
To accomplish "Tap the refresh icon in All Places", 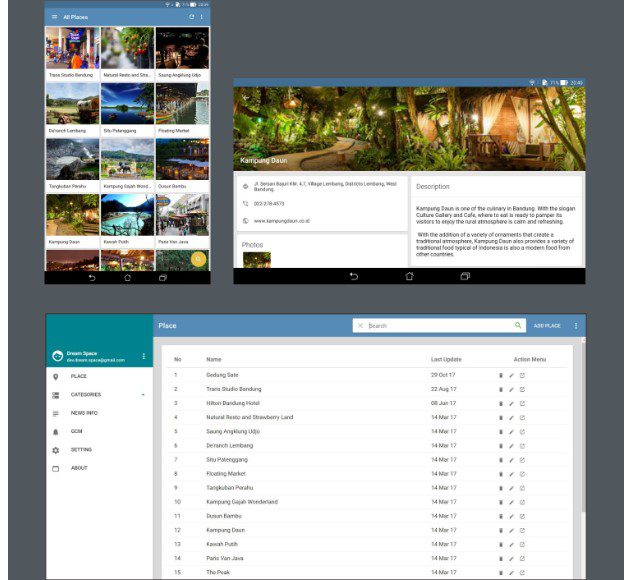I will tap(192, 17).
